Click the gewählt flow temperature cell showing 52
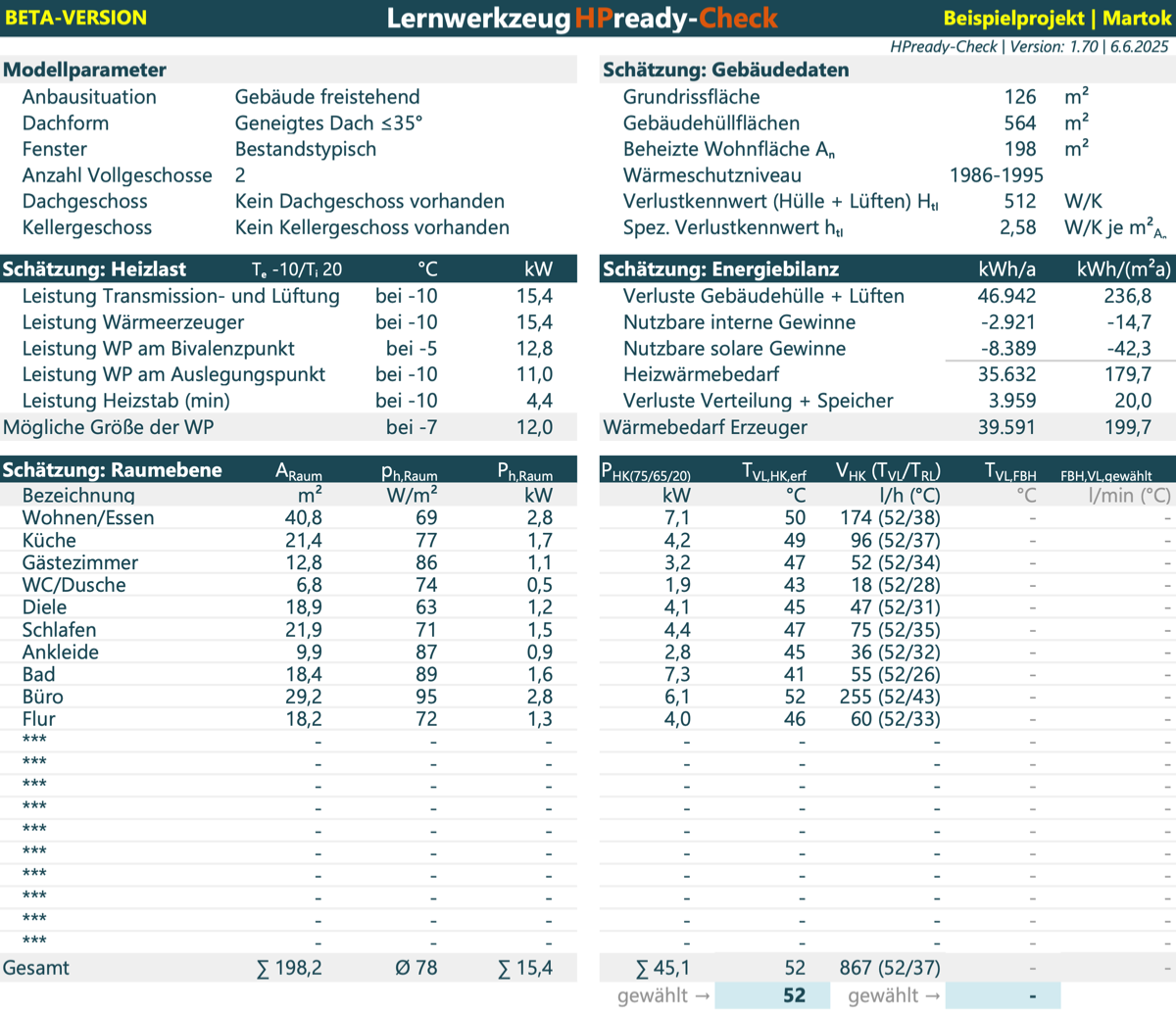This screenshot has width=1176, height=1015. coord(772,995)
